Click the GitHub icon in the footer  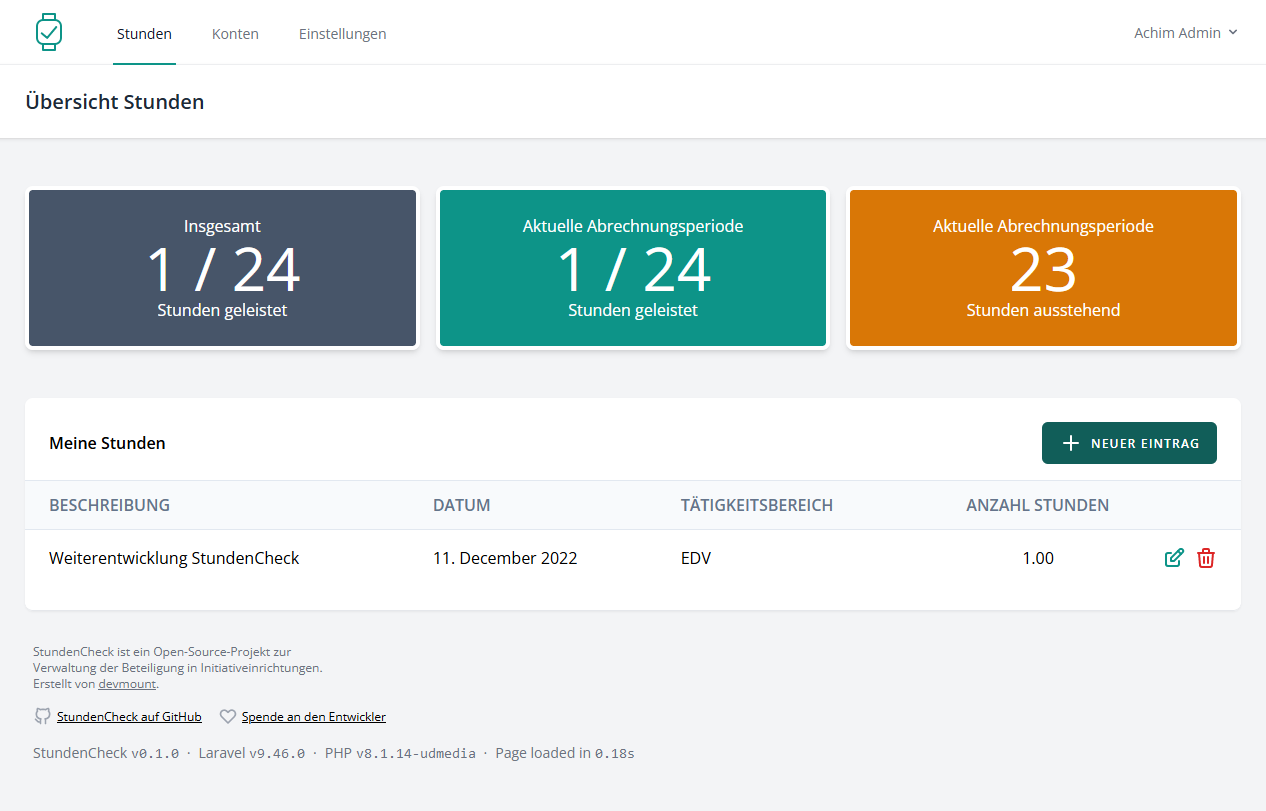[x=42, y=716]
